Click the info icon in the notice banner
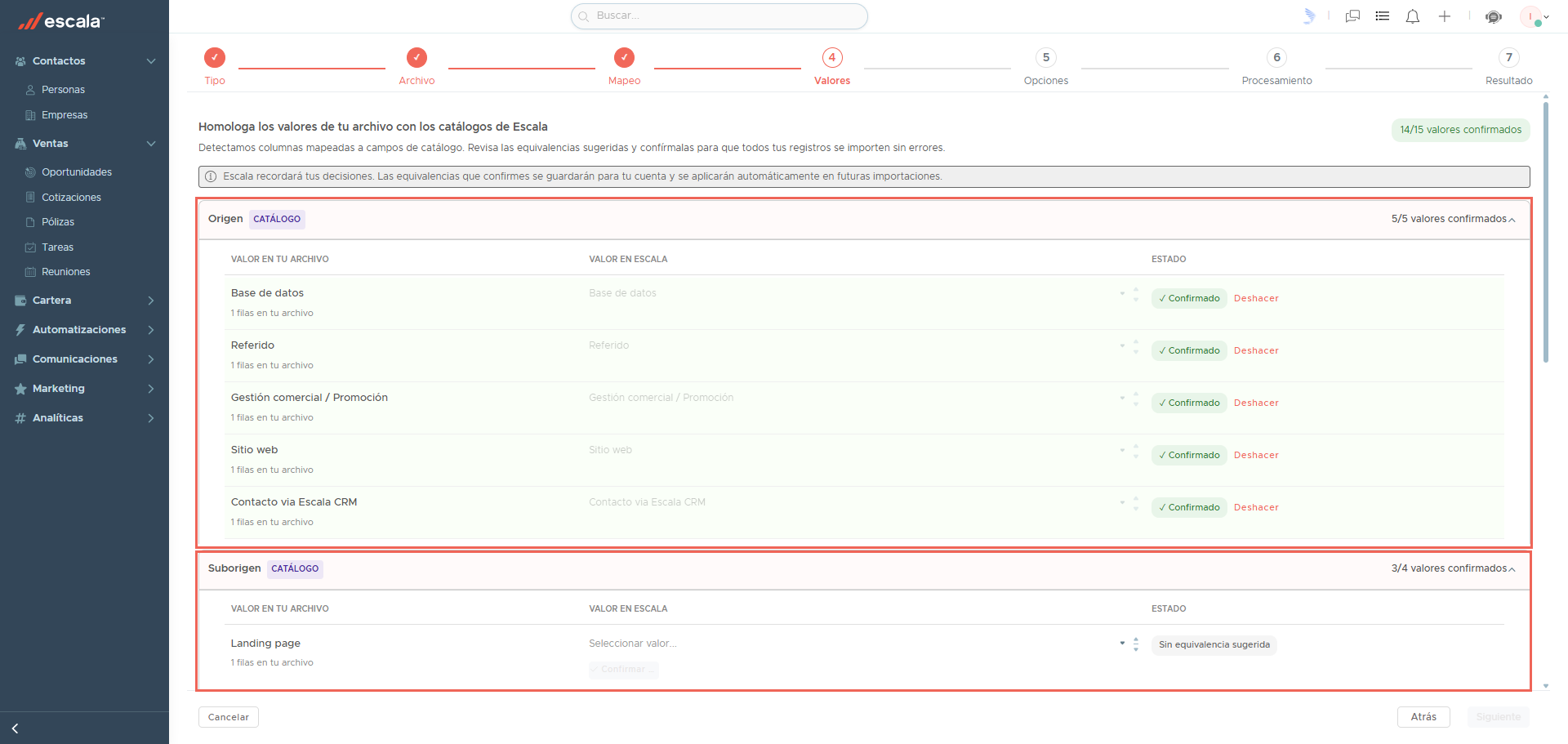The width and height of the screenshot is (1568, 744). tap(211, 176)
